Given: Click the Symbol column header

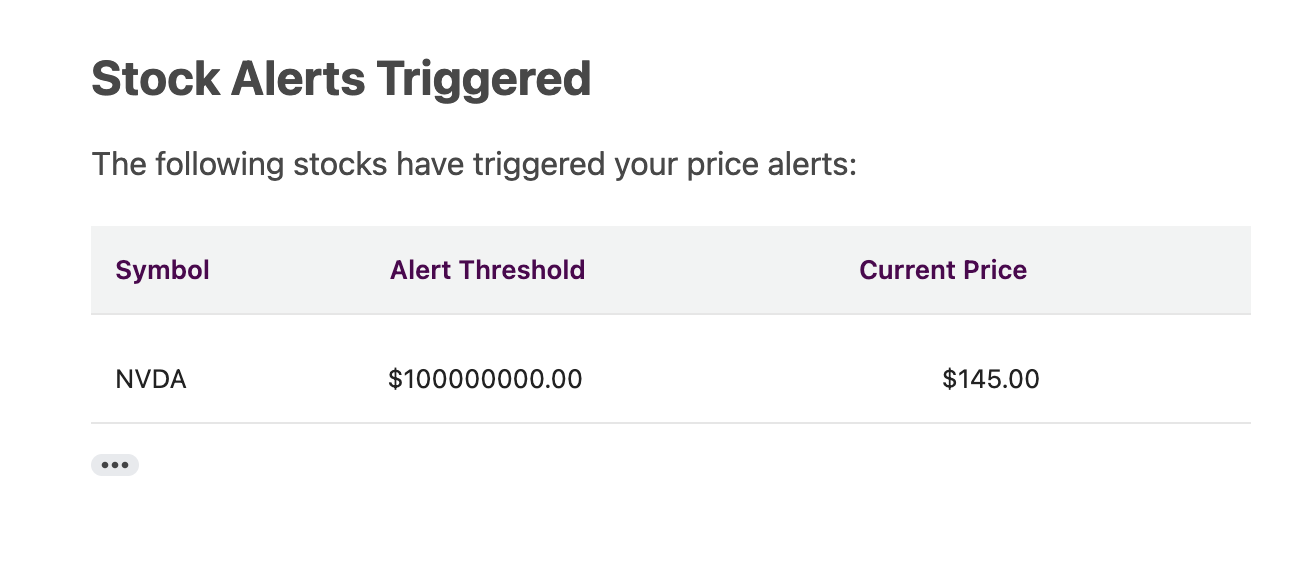Looking at the screenshot, I should coord(163,270).
